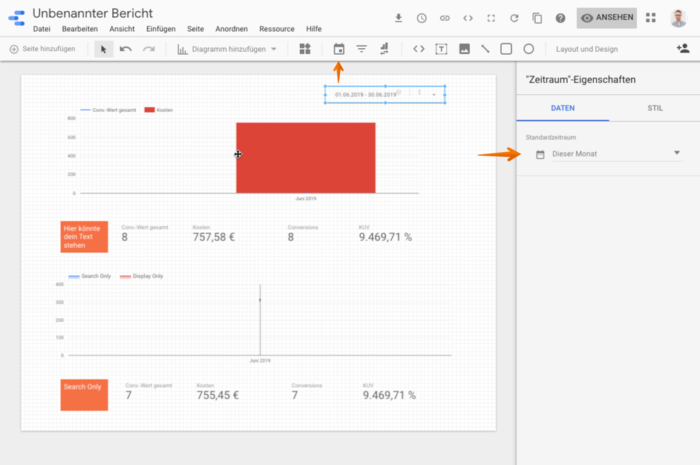
Task: Insert an image
Action: click(464, 49)
